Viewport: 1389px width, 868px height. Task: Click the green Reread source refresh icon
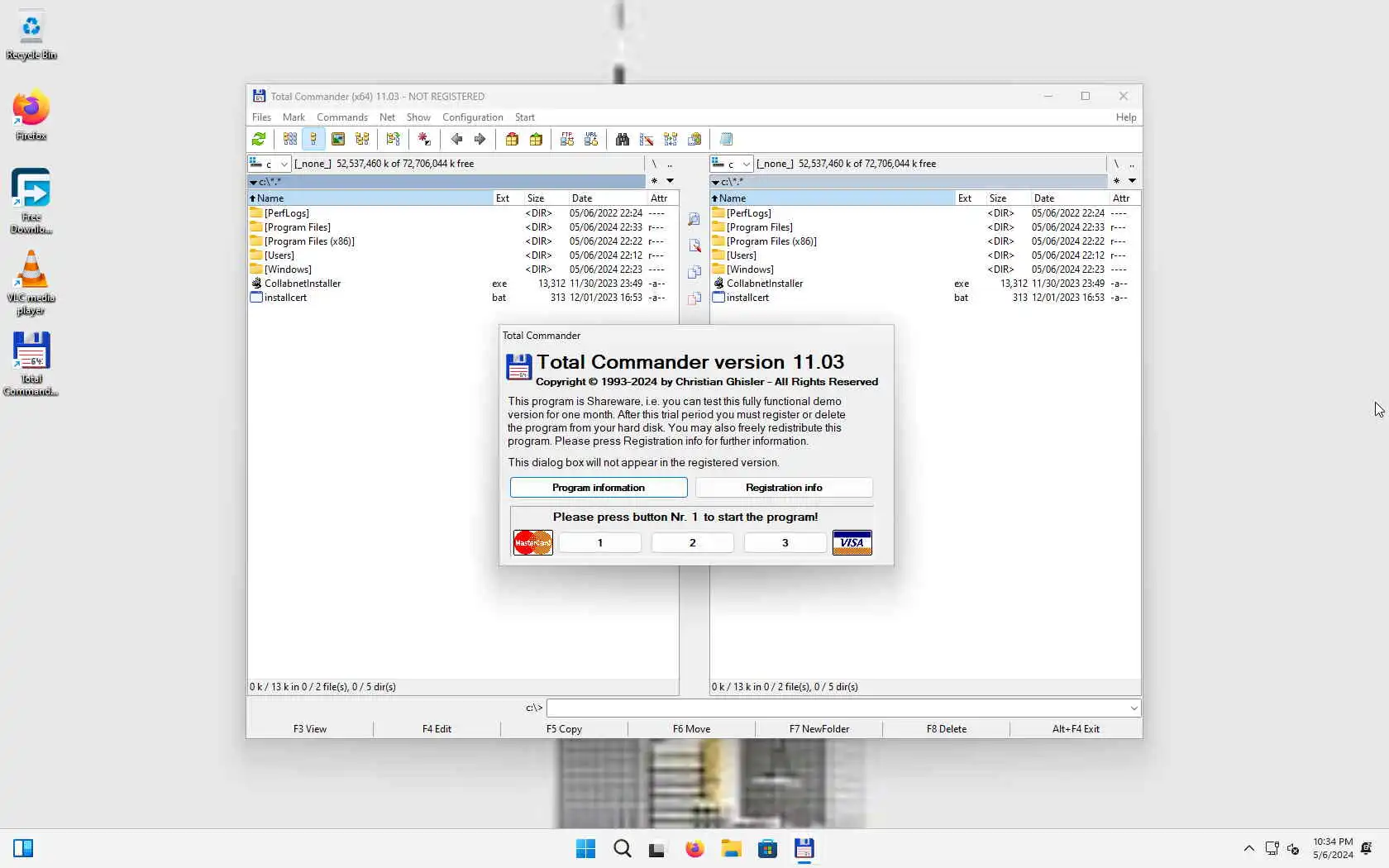(259, 139)
